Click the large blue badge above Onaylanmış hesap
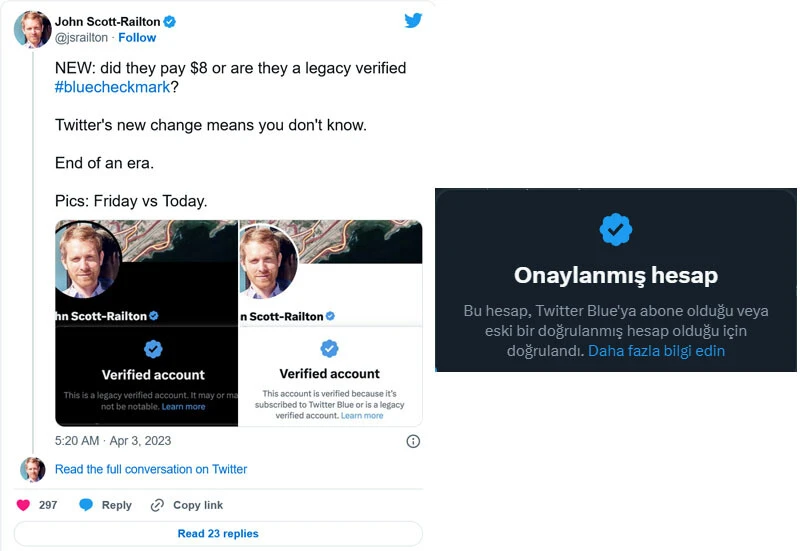Viewport: 800px width, 551px height. 615,230
